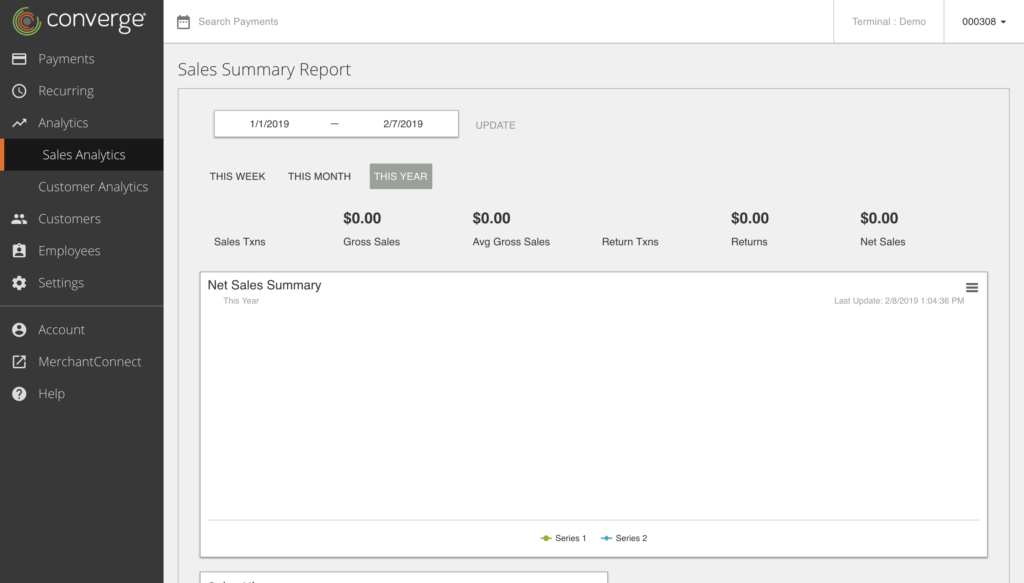
Task: Click the Converge logo
Action: 79,21
